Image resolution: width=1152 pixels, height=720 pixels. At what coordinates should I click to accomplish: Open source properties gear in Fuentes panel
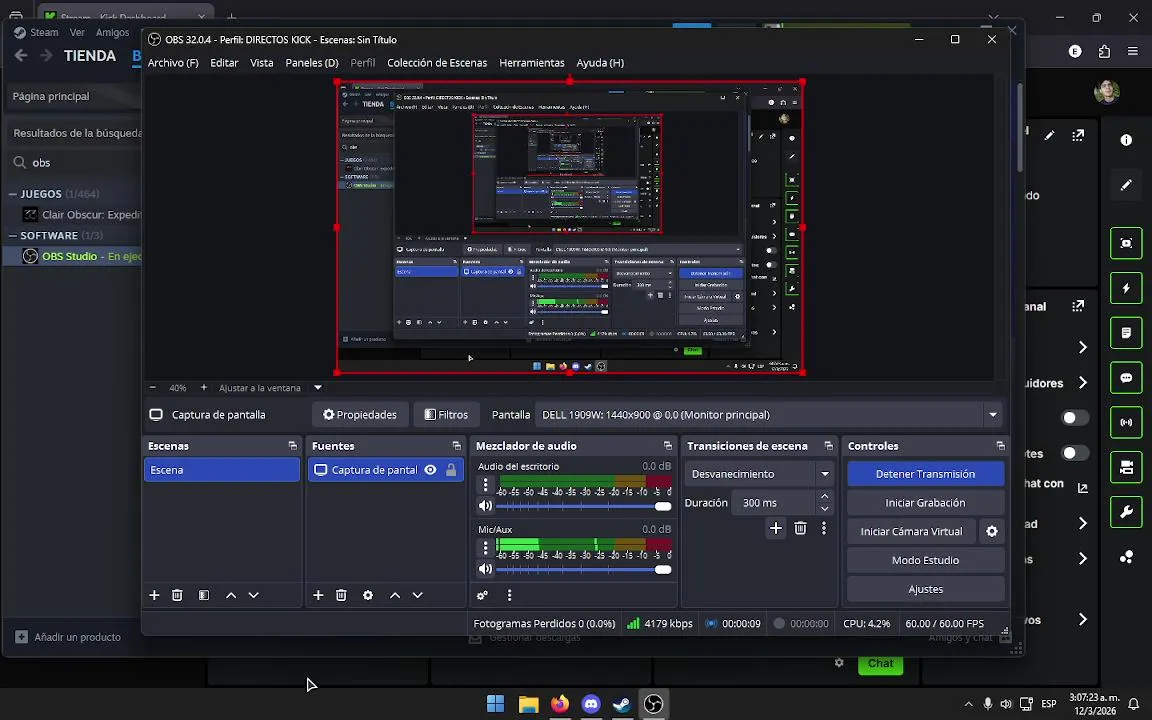click(x=368, y=595)
